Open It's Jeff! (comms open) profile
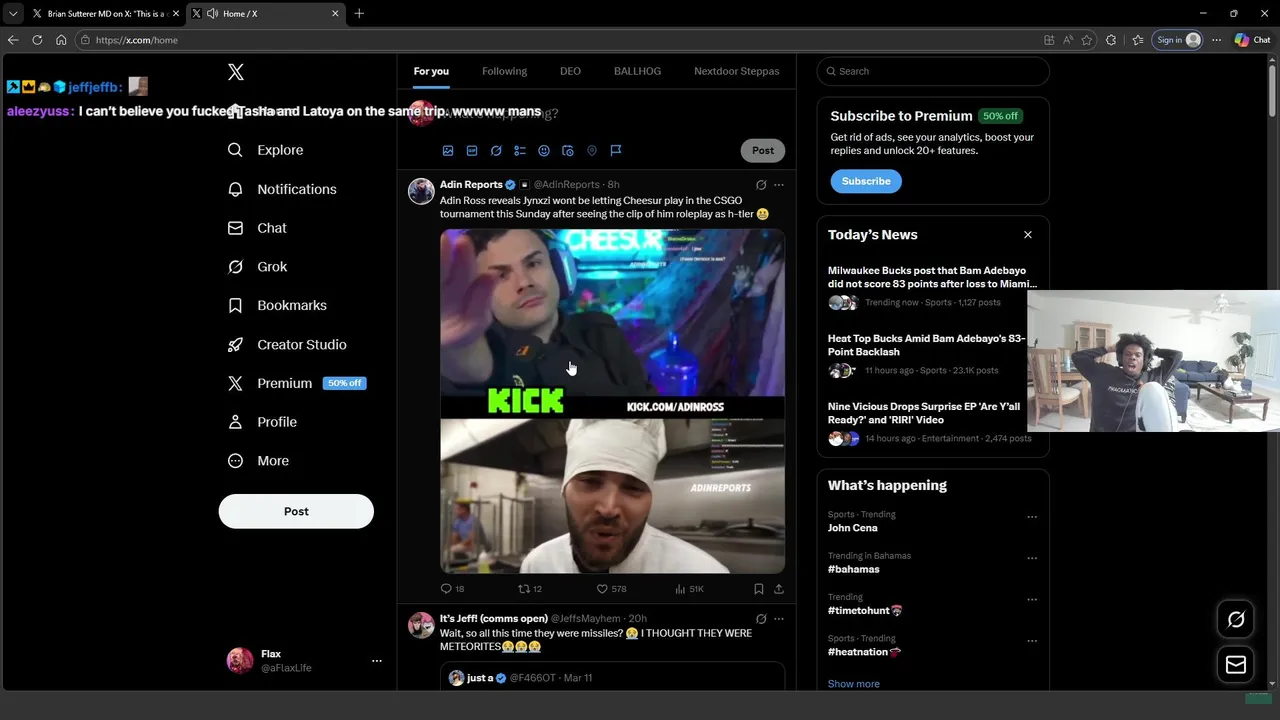 (x=494, y=619)
